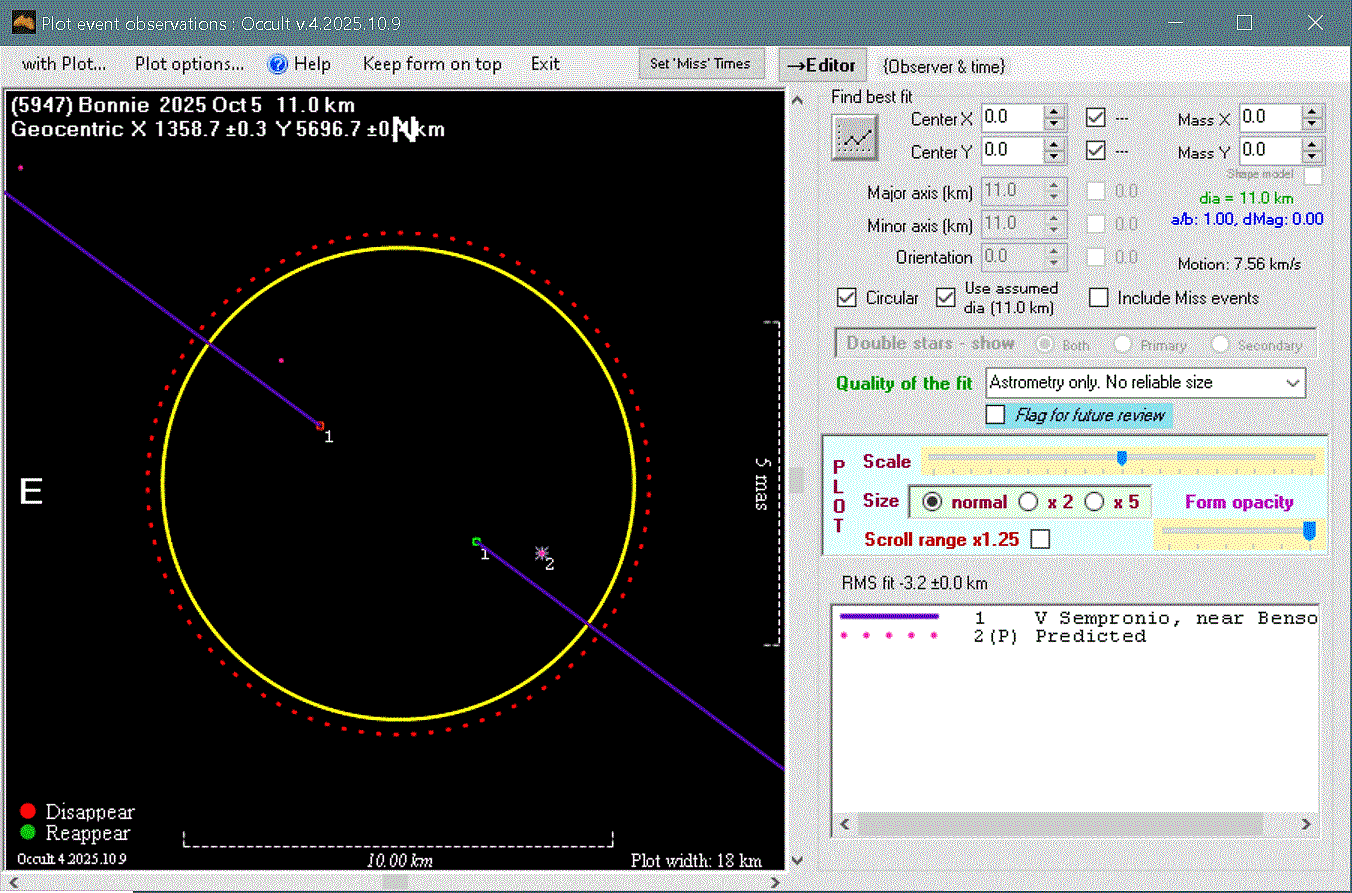Click the red disappear event marker on plot

[320, 426]
